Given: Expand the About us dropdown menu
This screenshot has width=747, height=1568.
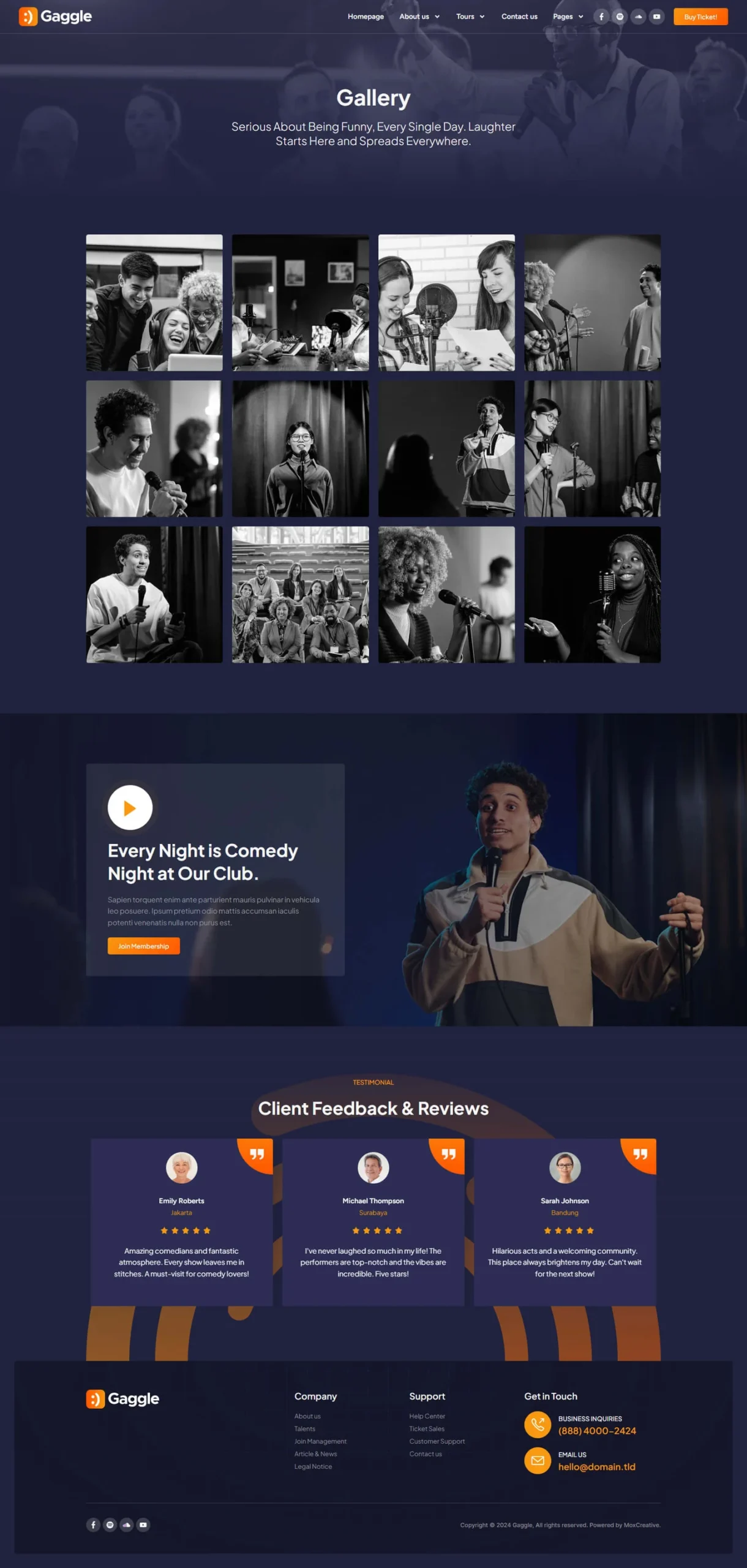Looking at the screenshot, I should (x=419, y=17).
